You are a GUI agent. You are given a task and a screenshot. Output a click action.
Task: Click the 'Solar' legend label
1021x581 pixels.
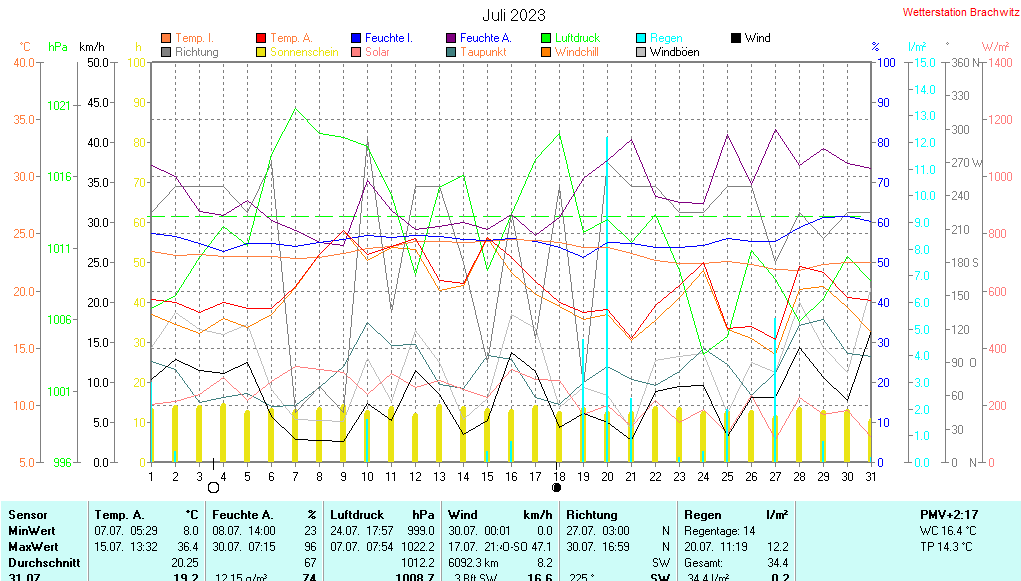(x=377, y=52)
